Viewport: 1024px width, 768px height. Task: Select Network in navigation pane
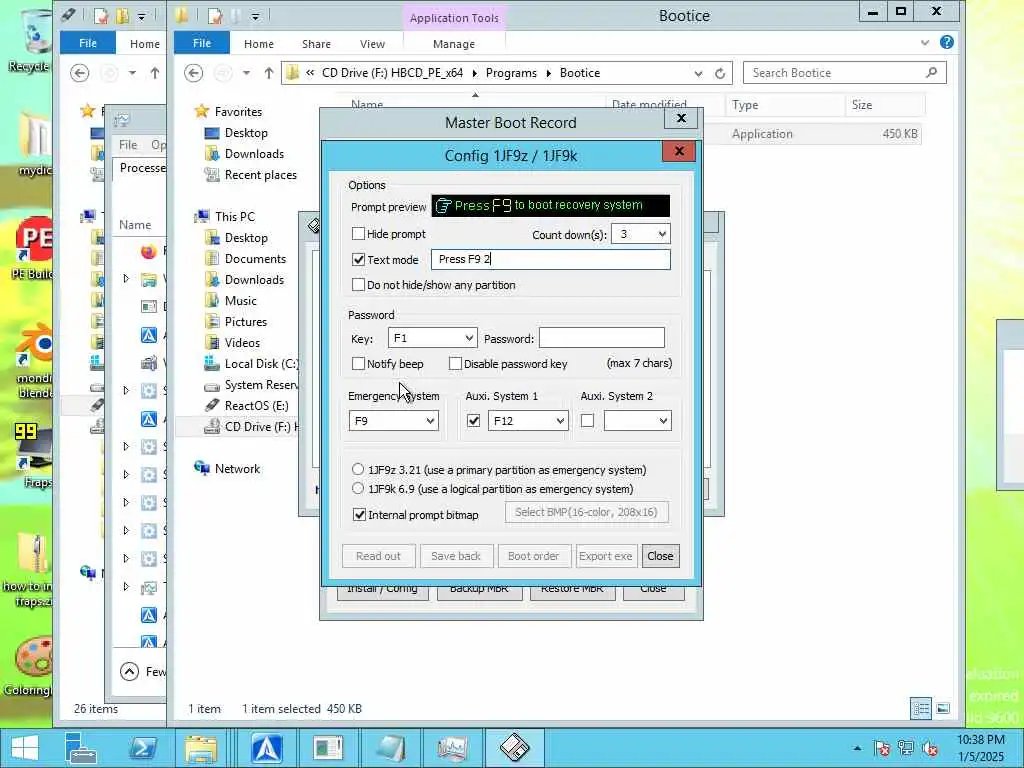[x=237, y=469]
